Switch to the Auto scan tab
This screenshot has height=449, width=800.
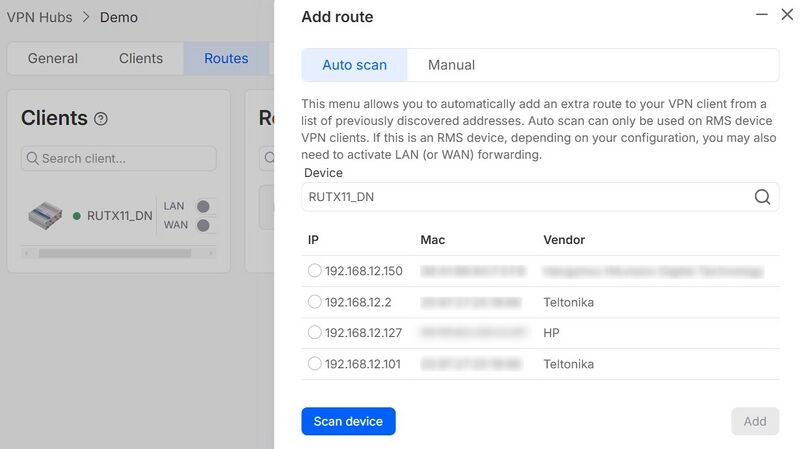click(354, 65)
